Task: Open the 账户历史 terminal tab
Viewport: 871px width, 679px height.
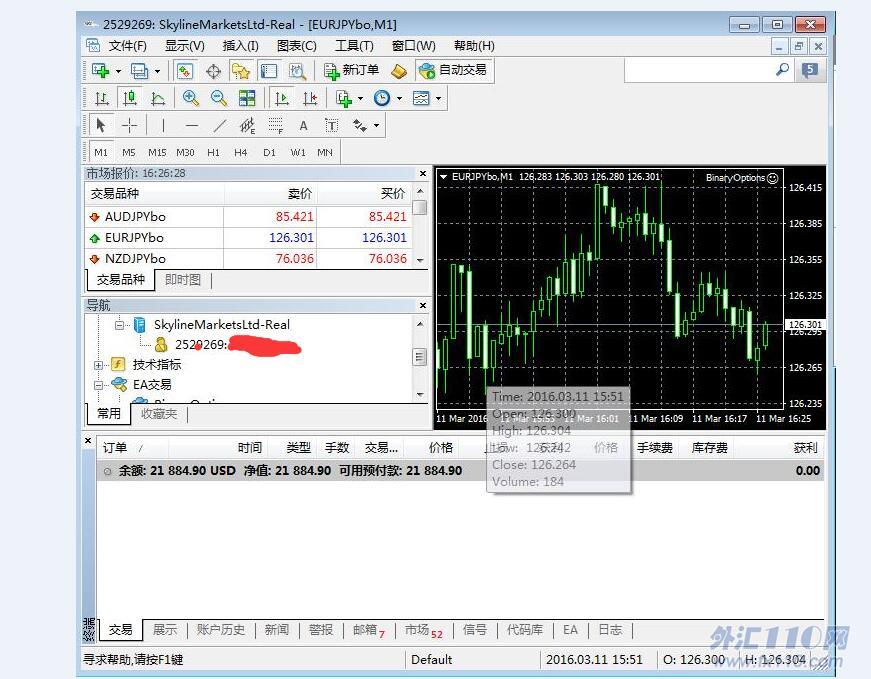Action: [x=221, y=630]
